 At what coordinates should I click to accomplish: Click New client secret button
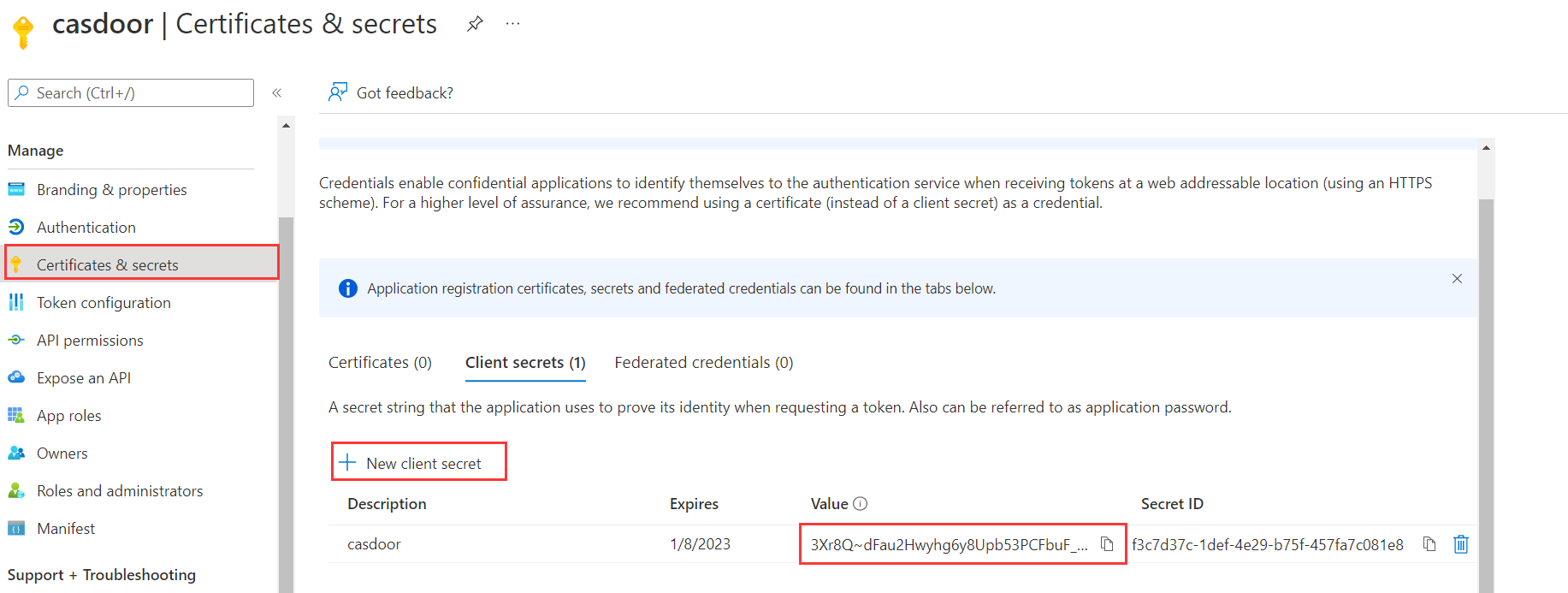419,462
